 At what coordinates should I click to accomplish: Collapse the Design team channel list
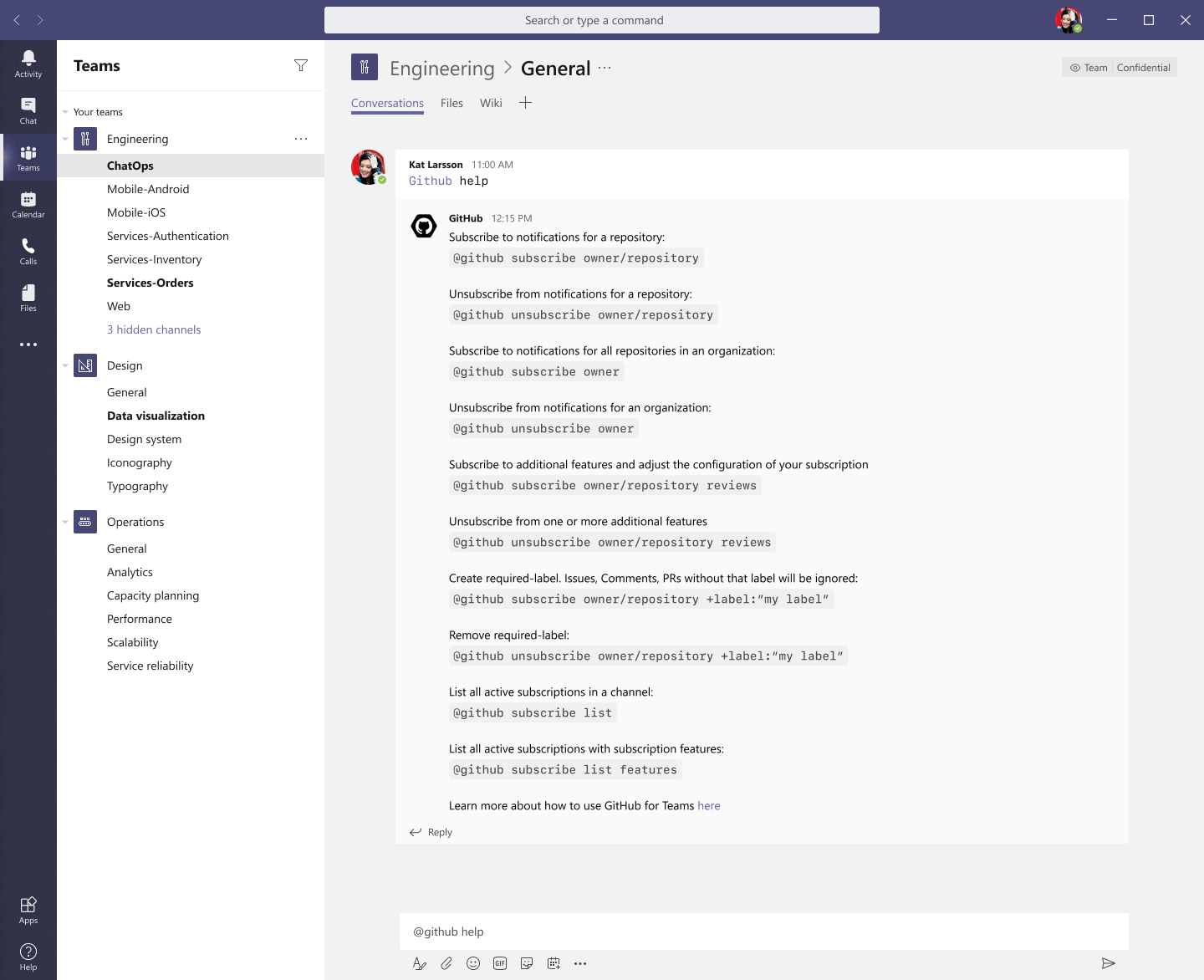65,365
